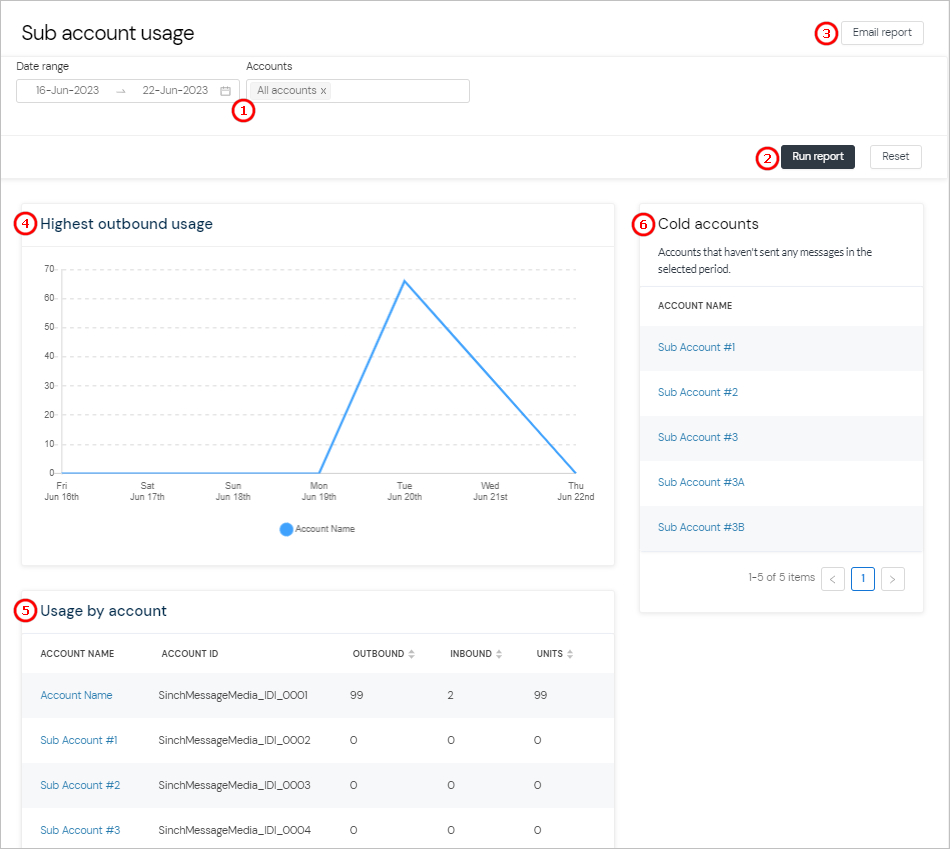Click the SinchMessageMedia_IDI_0001 account ID
Viewport: 950px width, 849px height.
click(x=233, y=695)
